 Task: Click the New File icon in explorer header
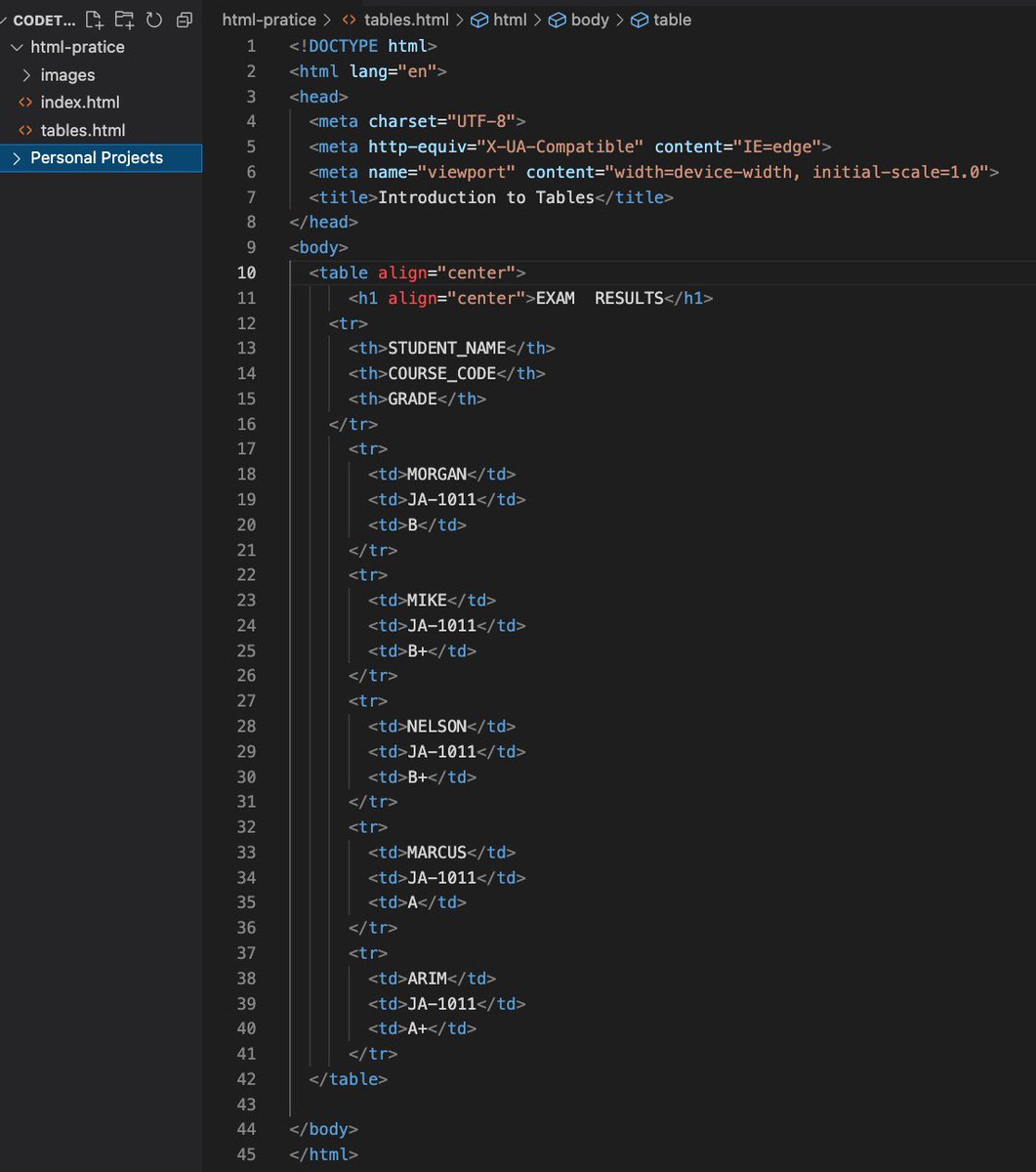tap(94, 20)
